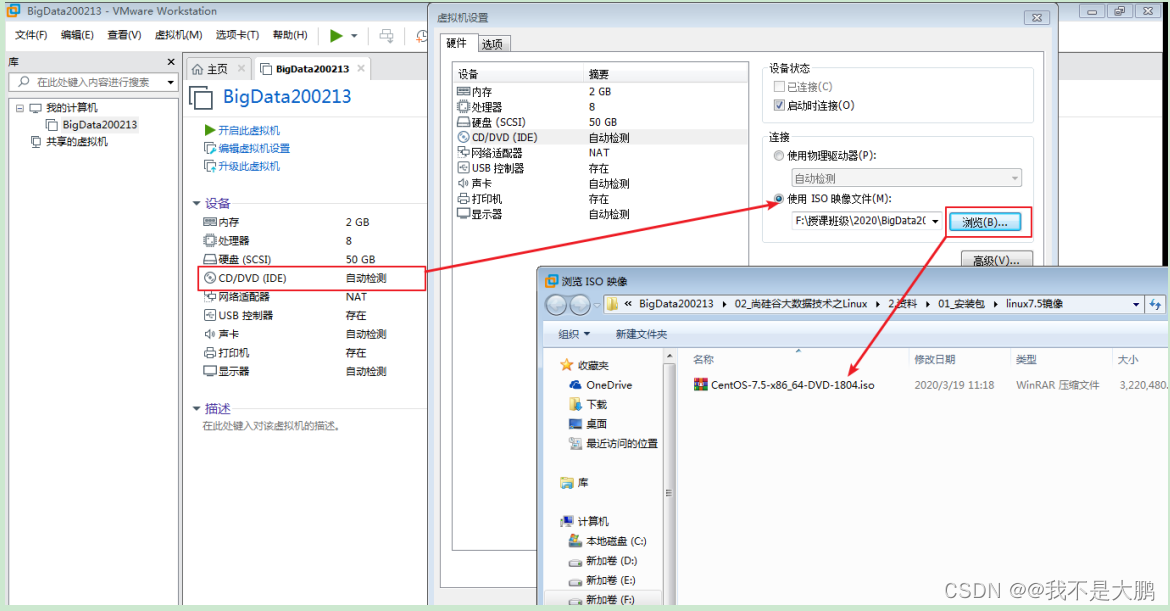Choose 使用 ISO 映像文件(M) radio button

[x=779, y=198]
